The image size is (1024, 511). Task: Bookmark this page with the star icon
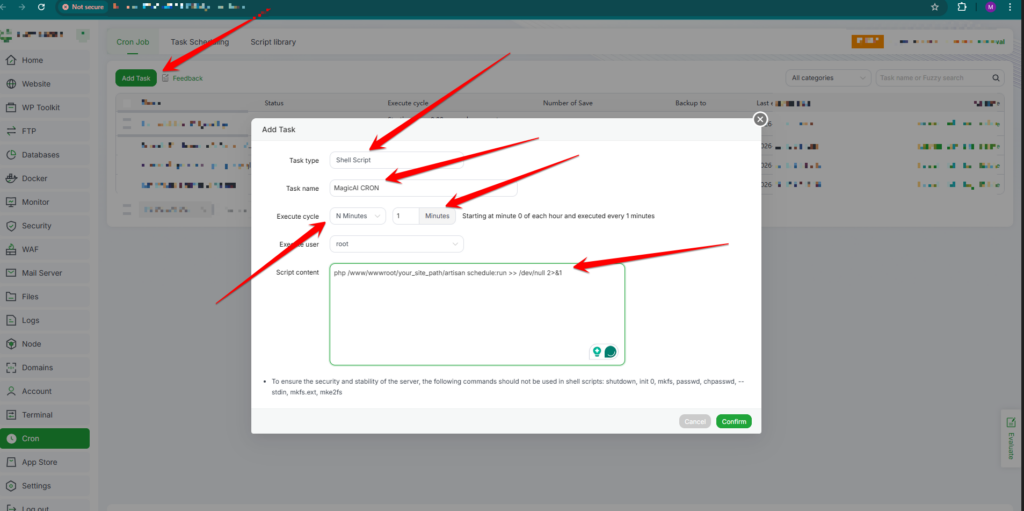pyautogui.click(x=934, y=6)
